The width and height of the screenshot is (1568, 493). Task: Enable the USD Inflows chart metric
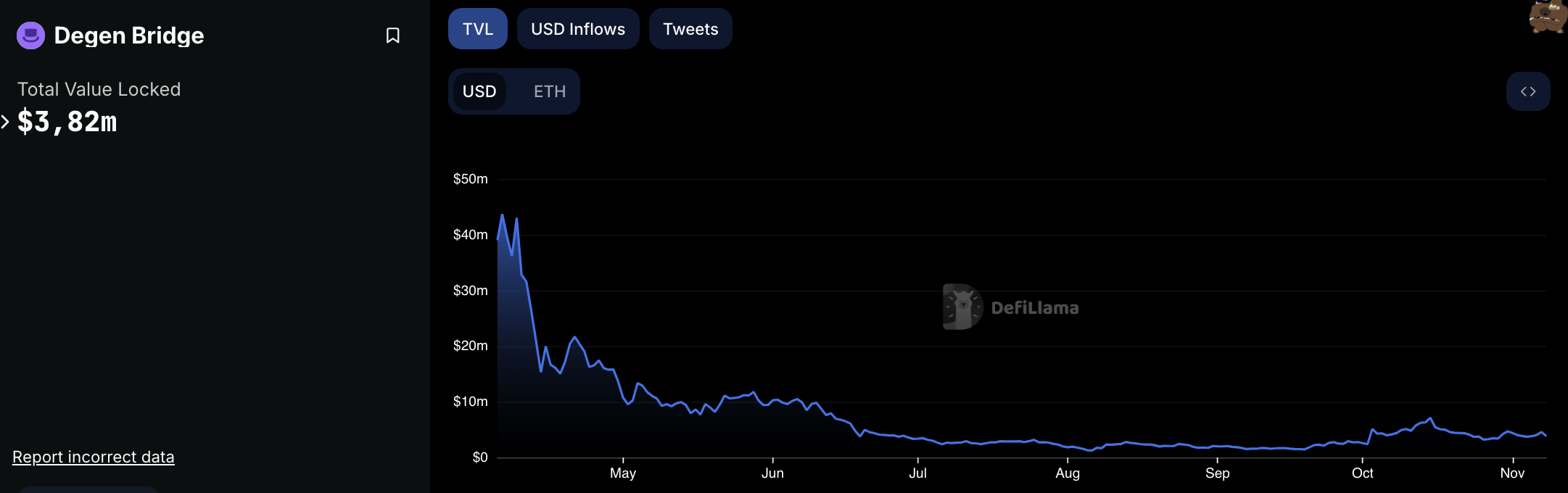point(577,29)
